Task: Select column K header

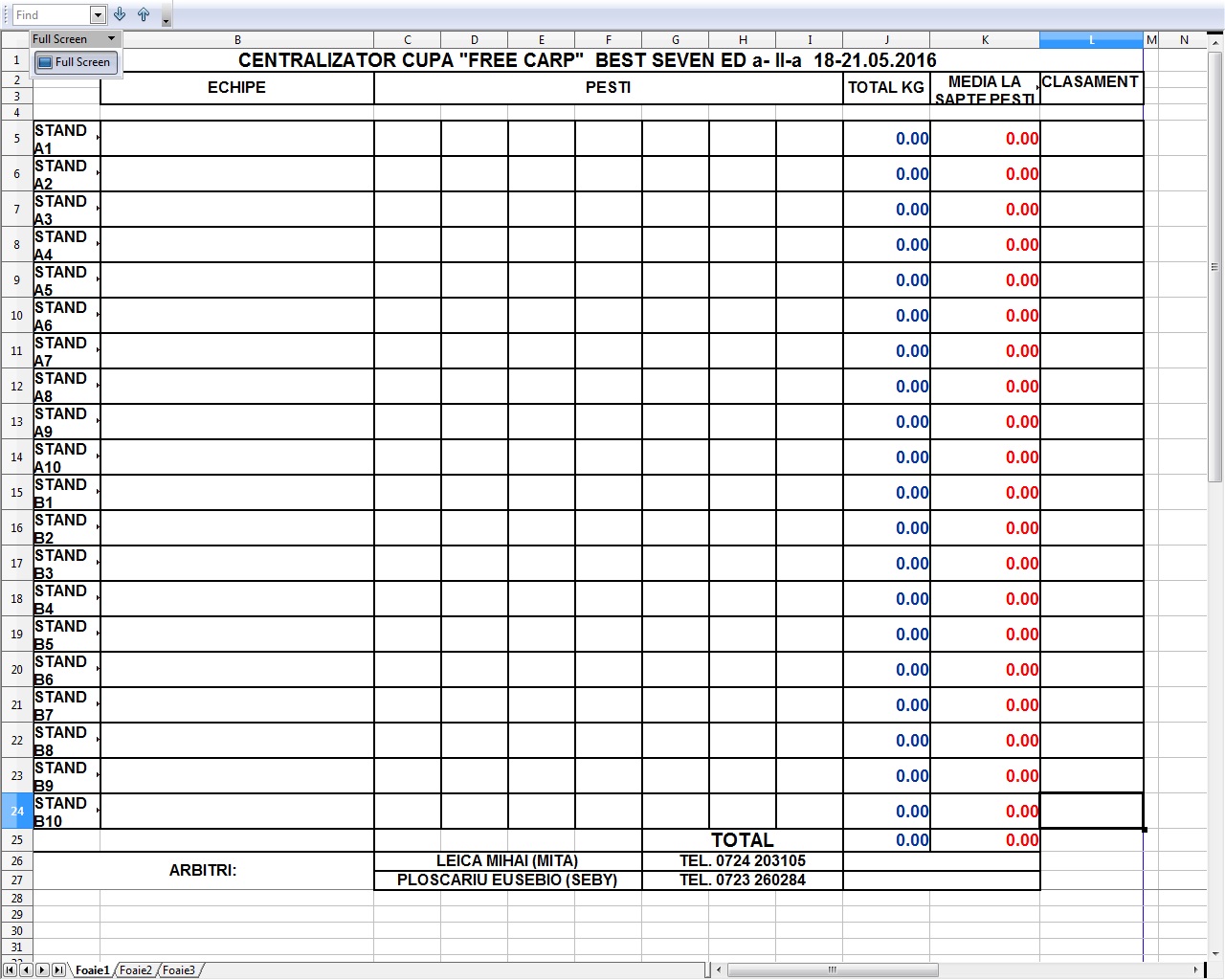Action: pyautogui.click(x=985, y=40)
